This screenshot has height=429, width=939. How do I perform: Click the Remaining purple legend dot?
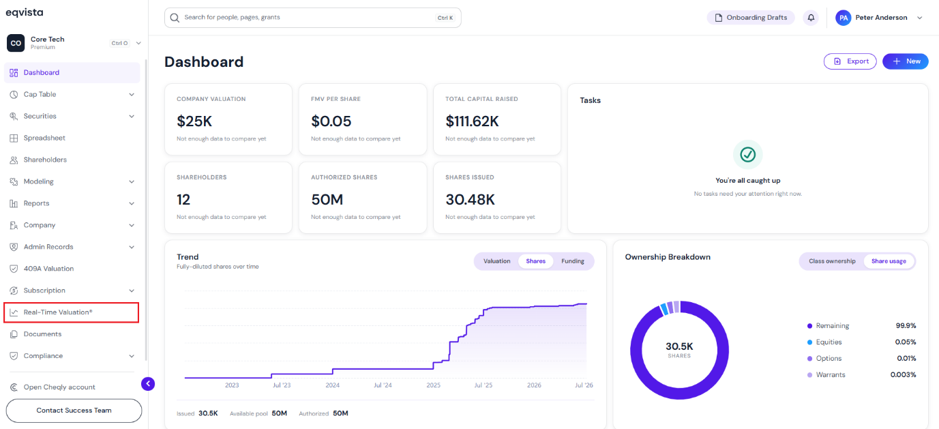coord(810,326)
